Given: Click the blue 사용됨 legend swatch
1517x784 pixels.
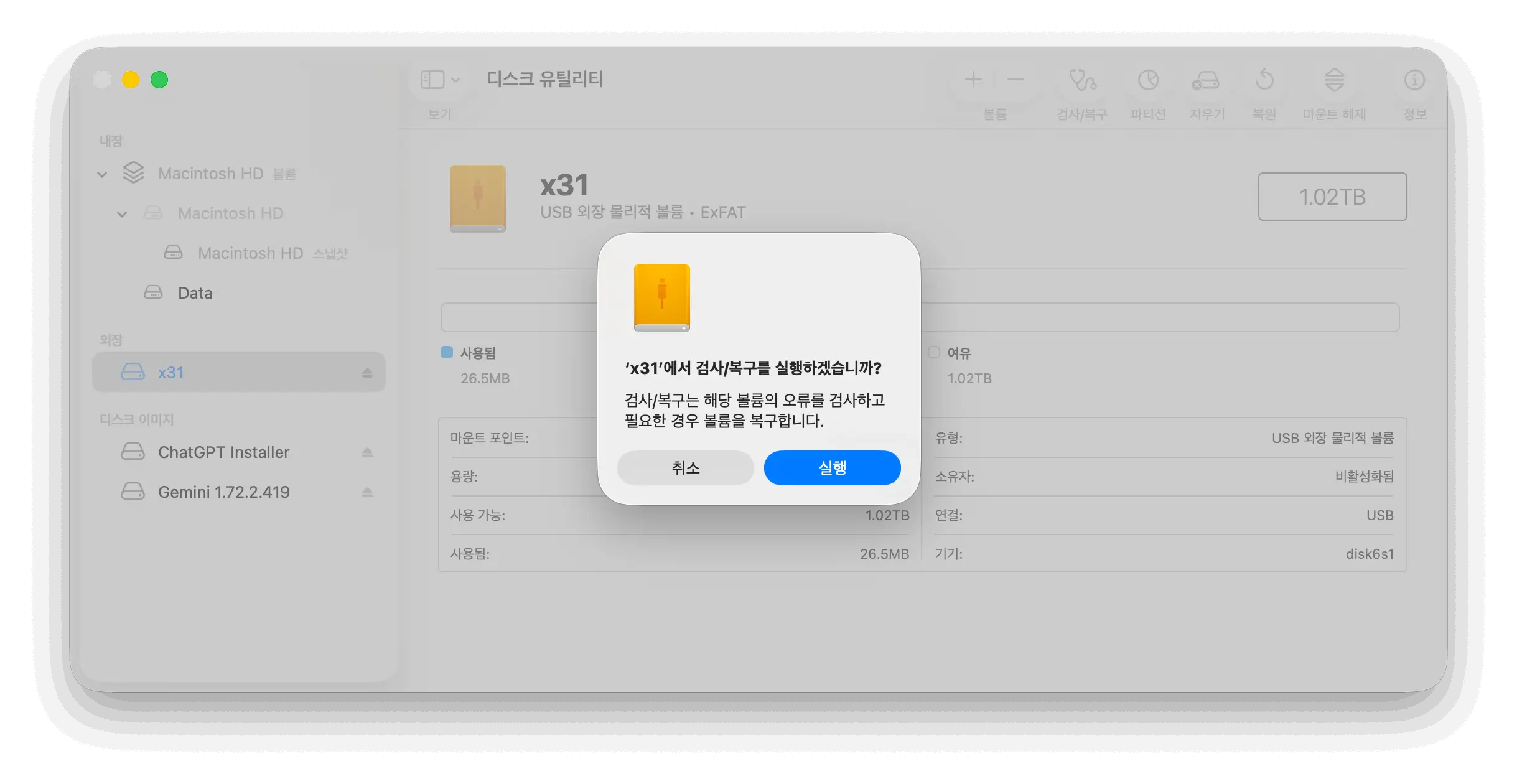Looking at the screenshot, I should [446, 352].
